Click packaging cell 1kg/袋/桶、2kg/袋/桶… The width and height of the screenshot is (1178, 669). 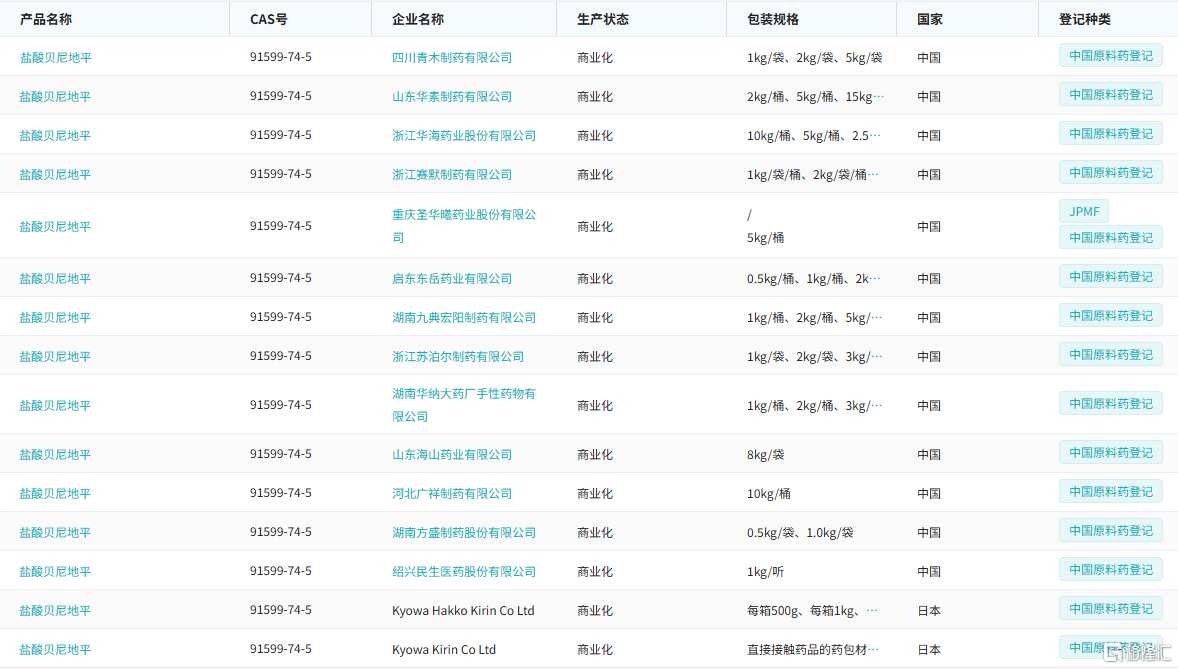[813, 175]
